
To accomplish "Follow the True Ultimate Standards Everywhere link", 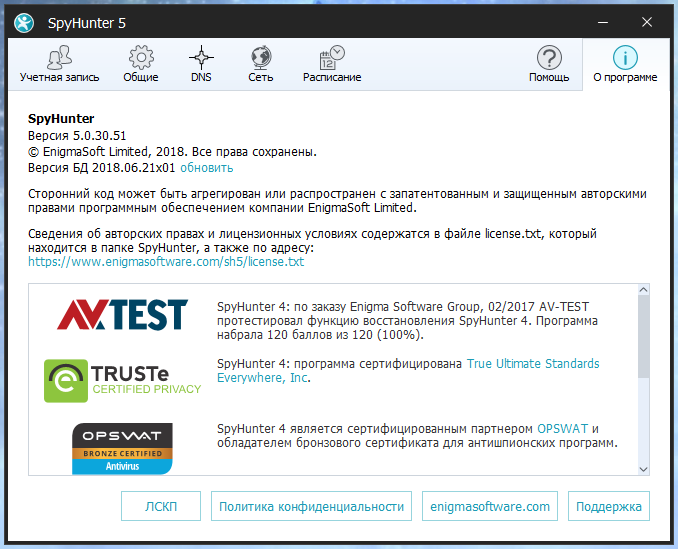I will [408, 370].
